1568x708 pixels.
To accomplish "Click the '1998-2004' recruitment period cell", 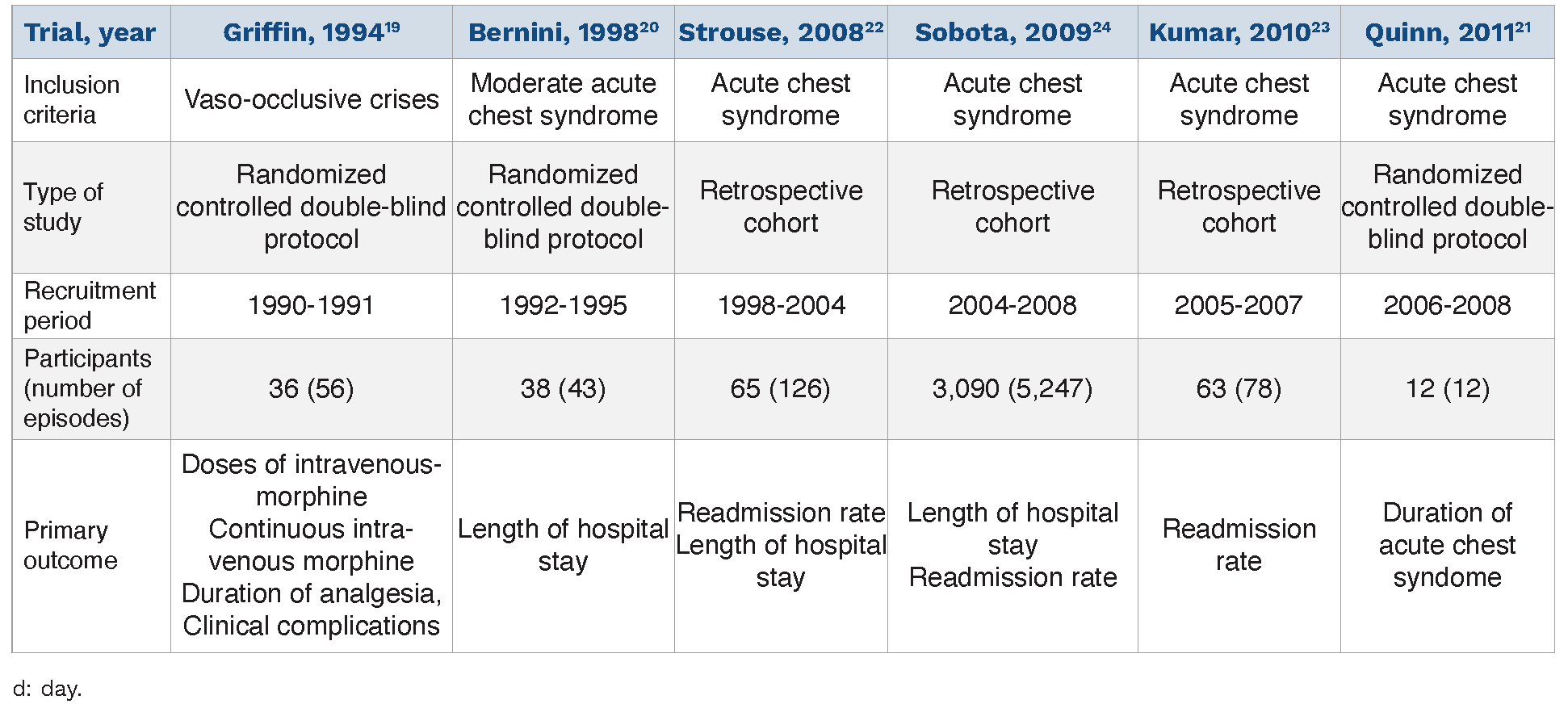I will (x=781, y=305).
